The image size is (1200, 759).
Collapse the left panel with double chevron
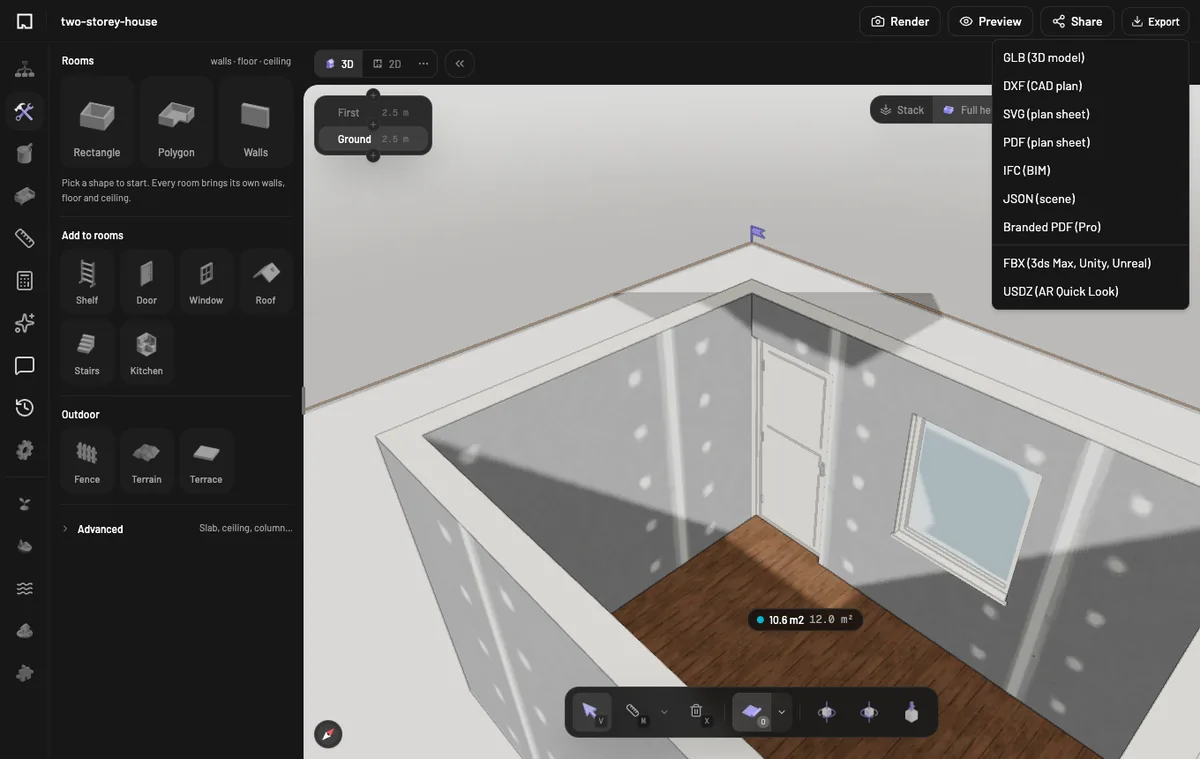[x=460, y=64]
